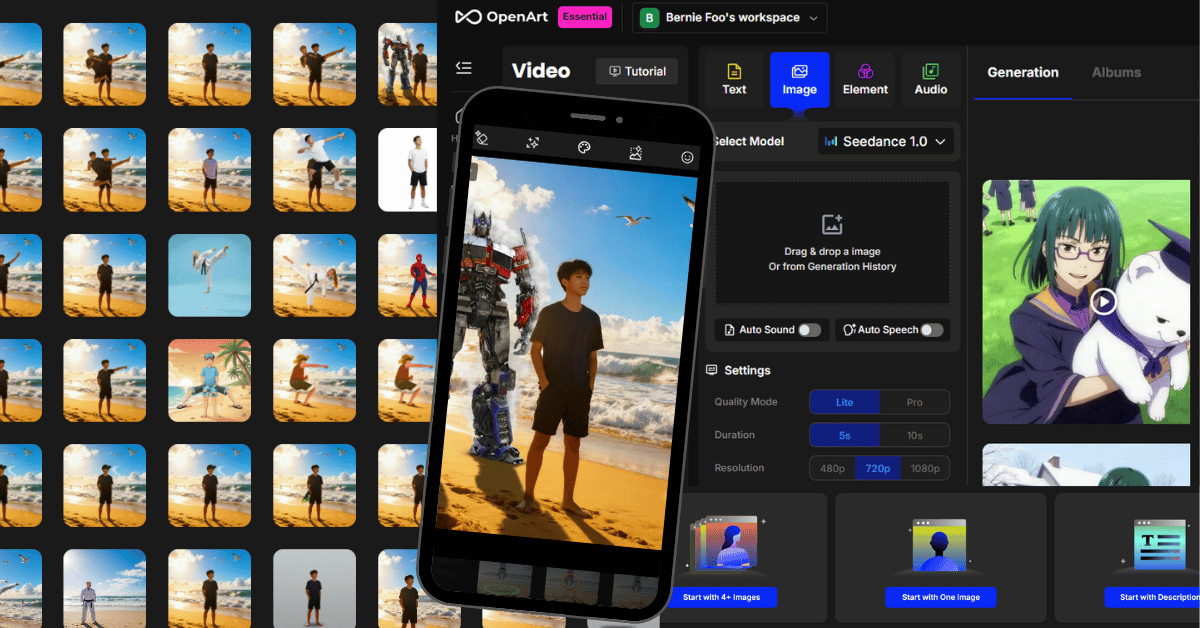
Task: Open the Element input tab
Action: [865, 80]
